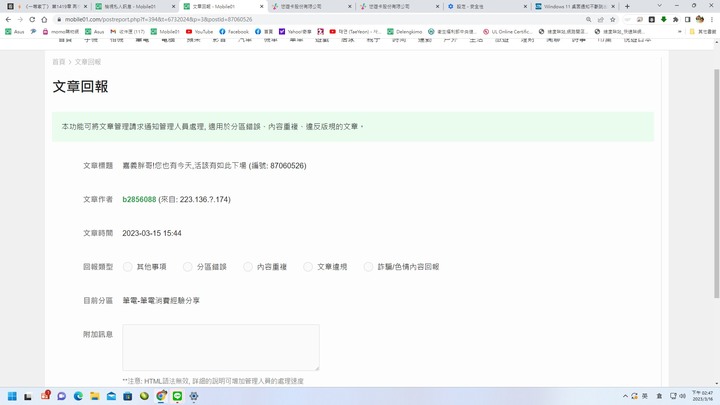Open the YouTube bookmark
This screenshot has width=720, height=405.
(x=199, y=32)
